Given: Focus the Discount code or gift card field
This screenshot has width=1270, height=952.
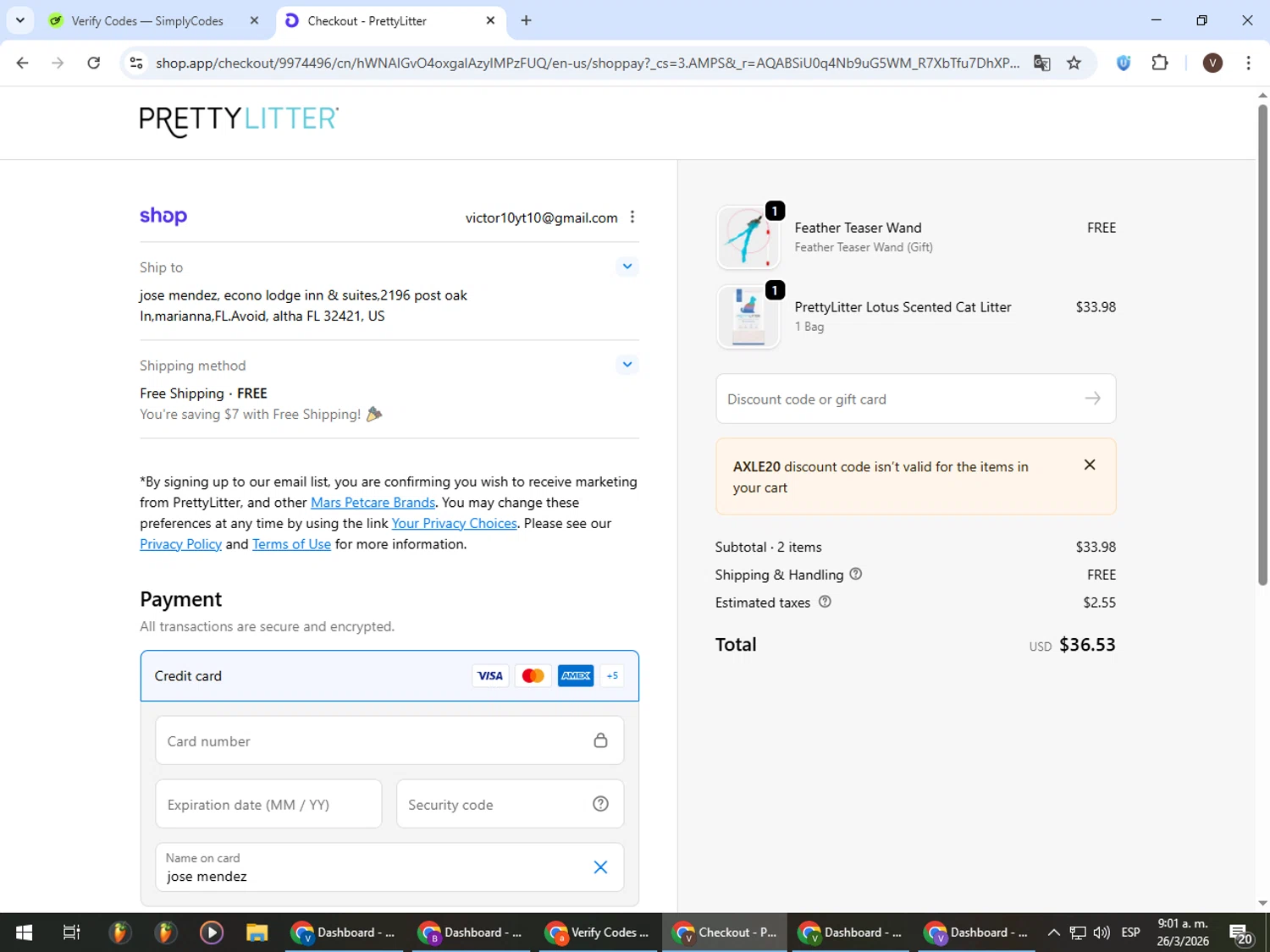Looking at the screenshot, I should tap(915, 399).
